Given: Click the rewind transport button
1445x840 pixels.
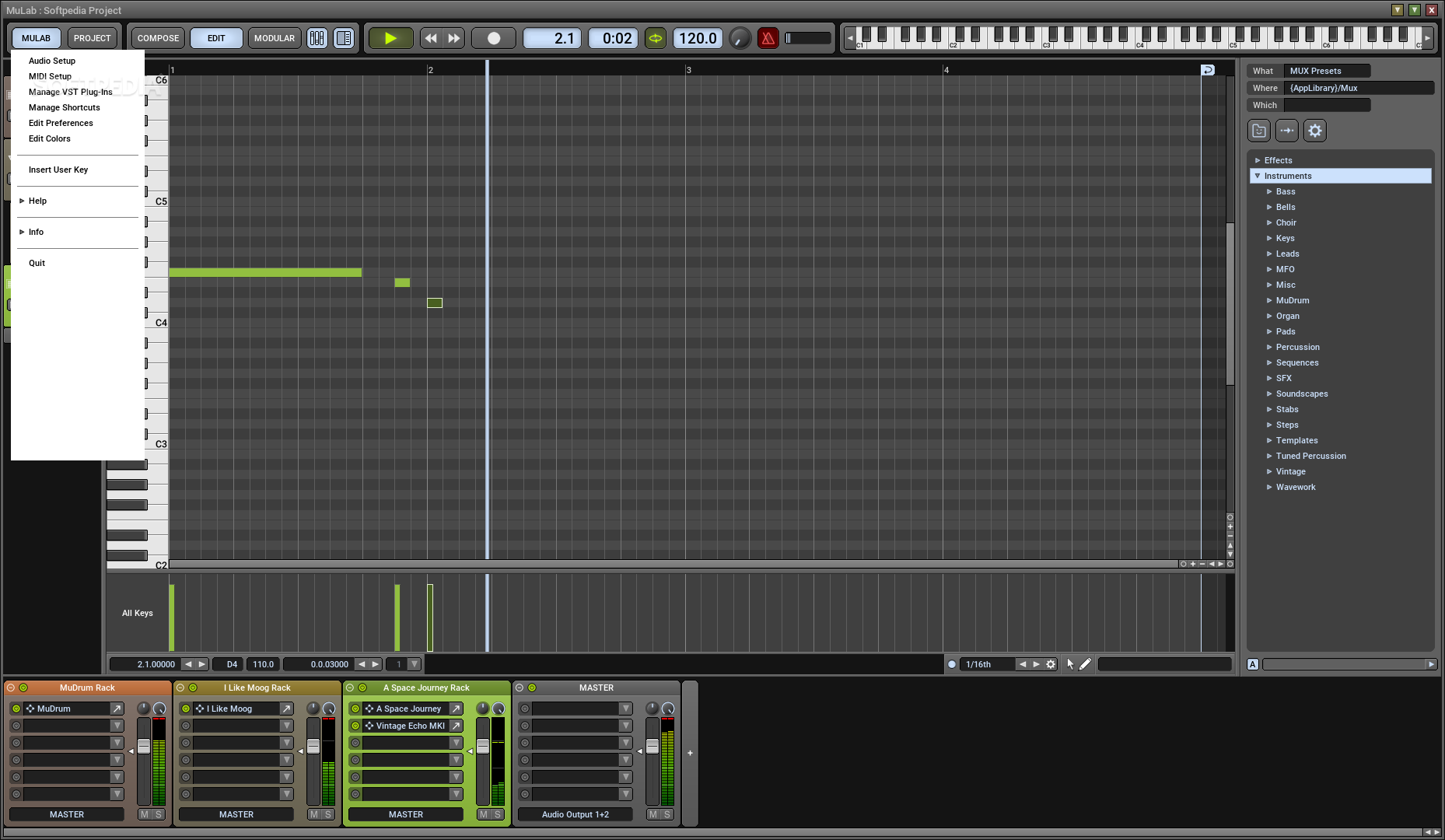Looking at the screenshot, I should 431,38.
